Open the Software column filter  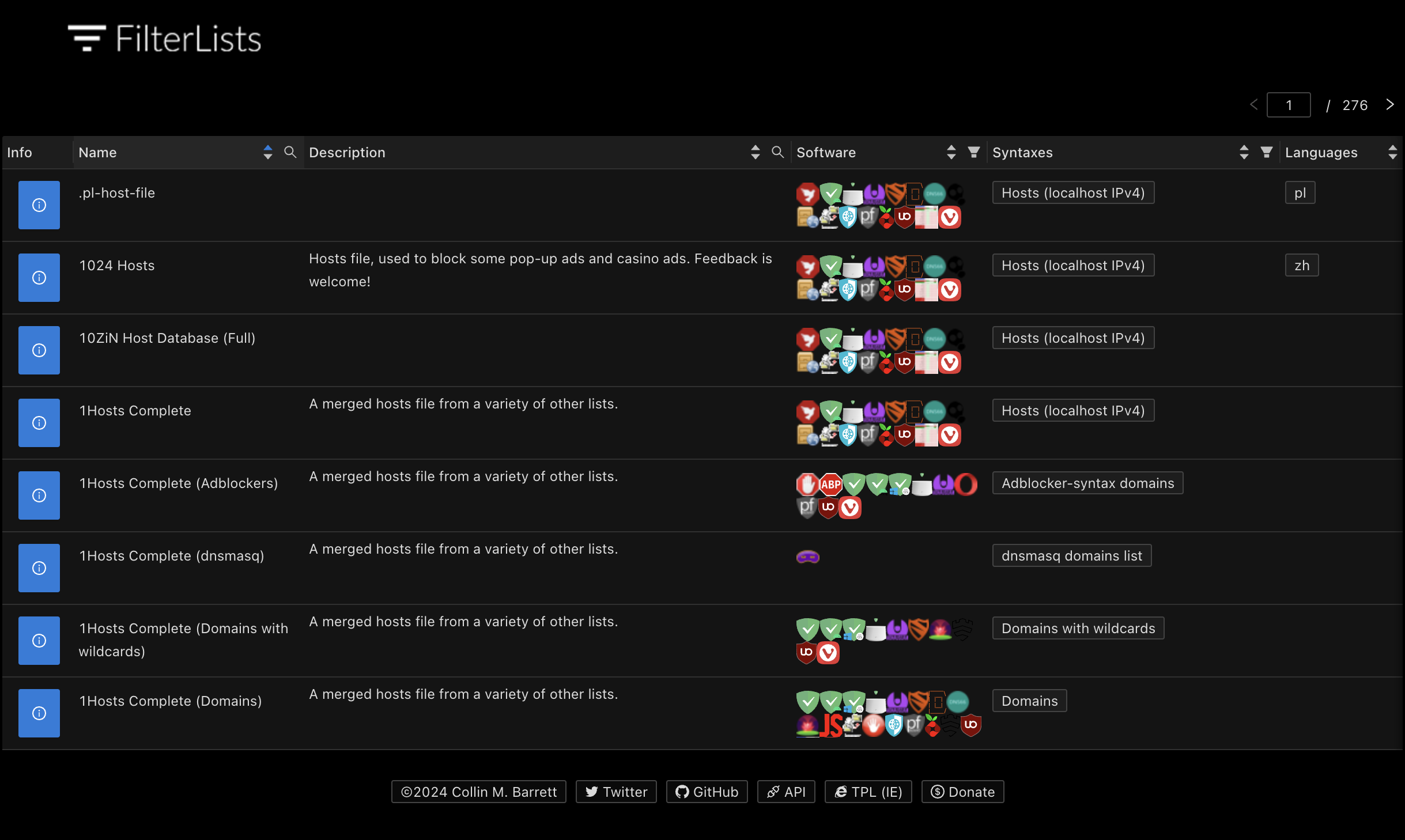pos(974,152)
